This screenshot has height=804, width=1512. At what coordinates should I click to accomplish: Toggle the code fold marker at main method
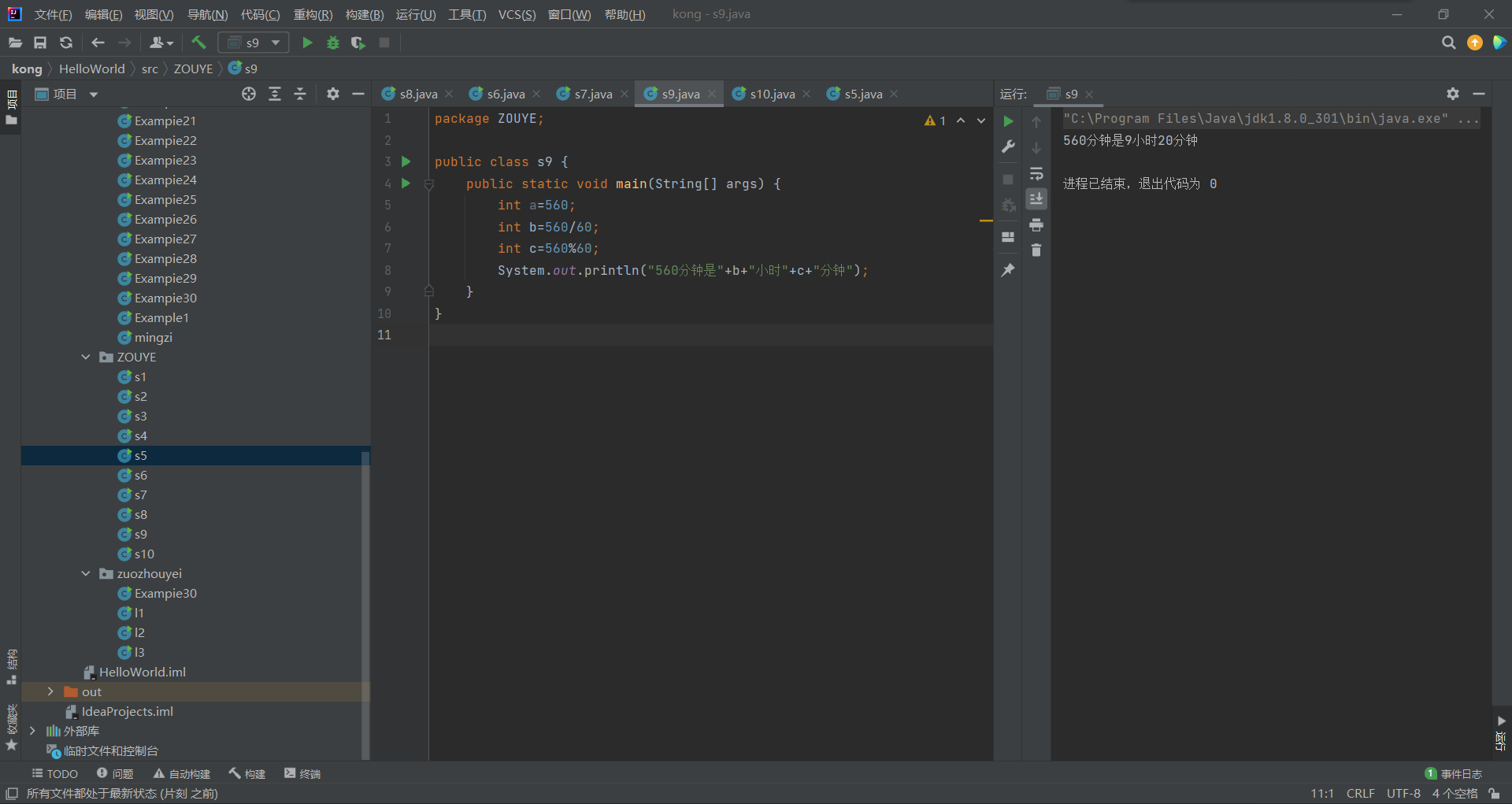[429, 184]
